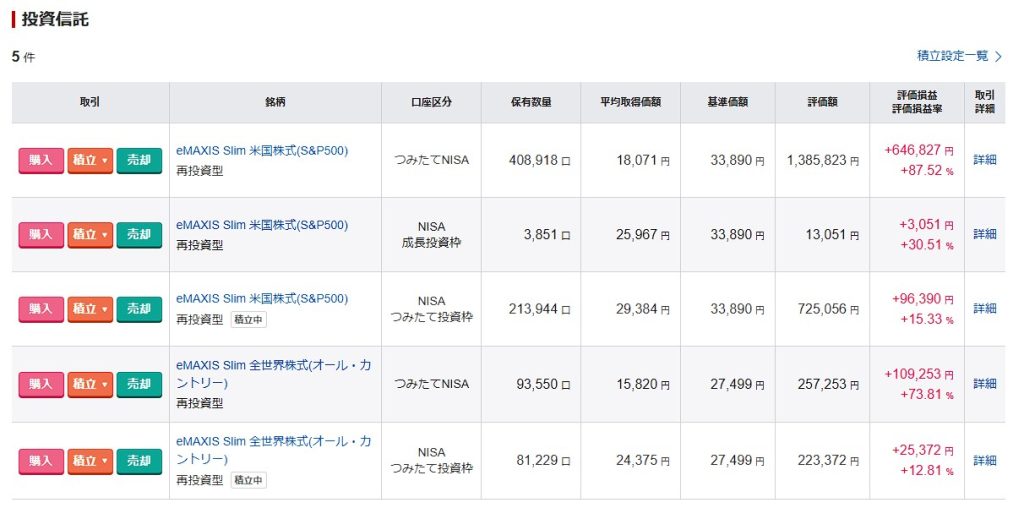Expand 積立 dropdown for つみたてNISA S&P500 row
Screen dimensions: 1024x519
[90, 160]
